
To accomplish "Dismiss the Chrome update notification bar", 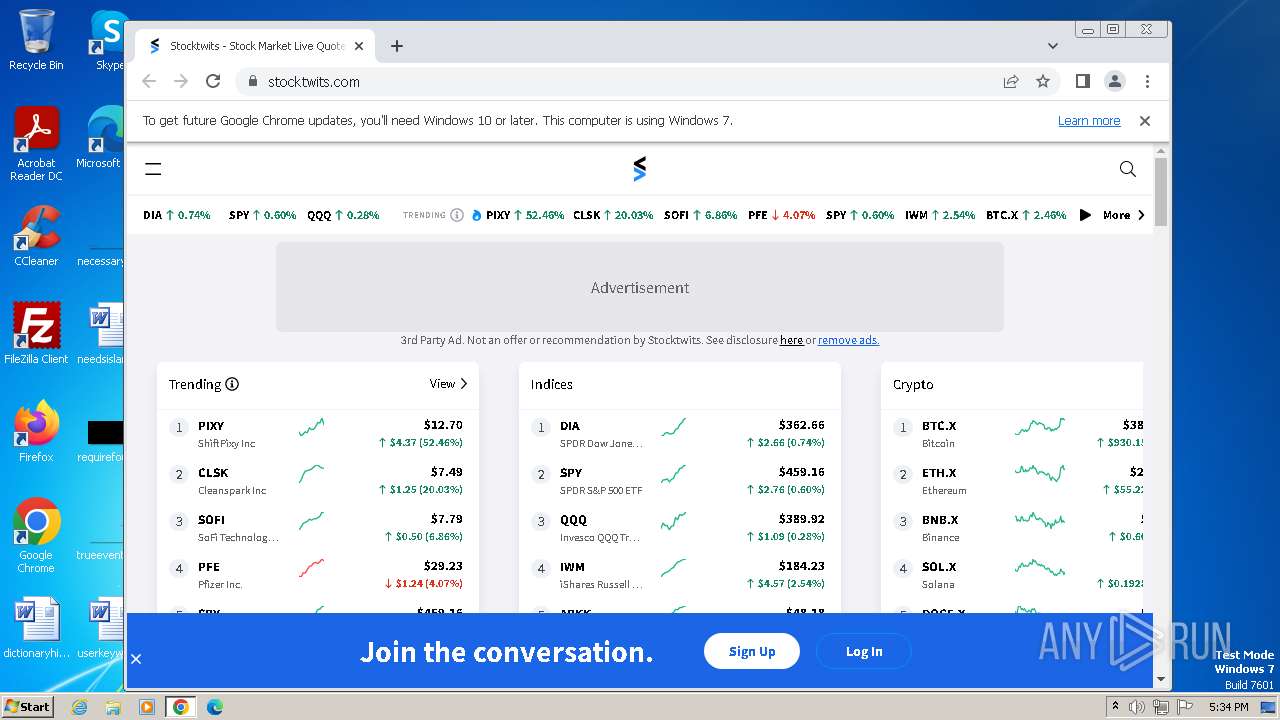I will (1145, 121).
